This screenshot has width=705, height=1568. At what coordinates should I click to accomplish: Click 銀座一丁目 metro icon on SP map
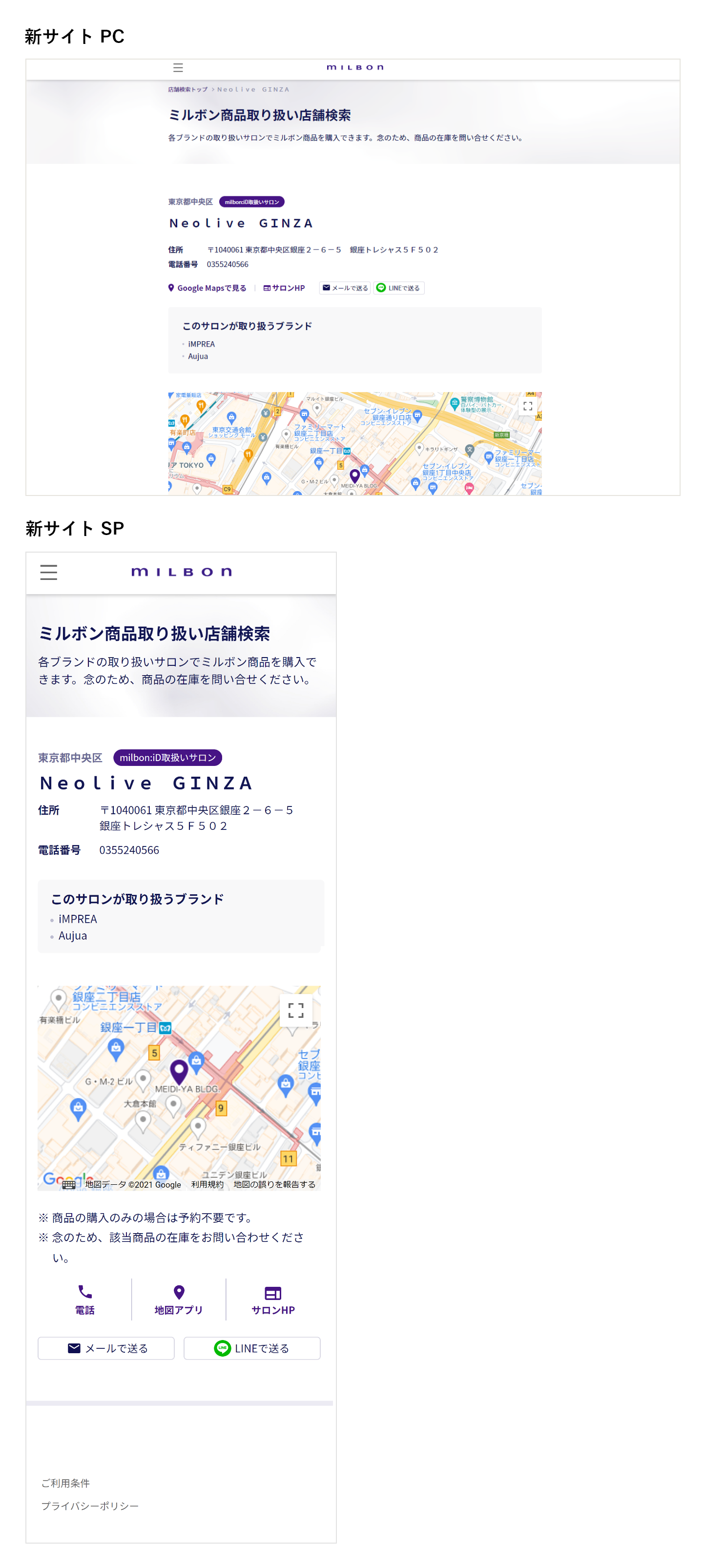165,1028
